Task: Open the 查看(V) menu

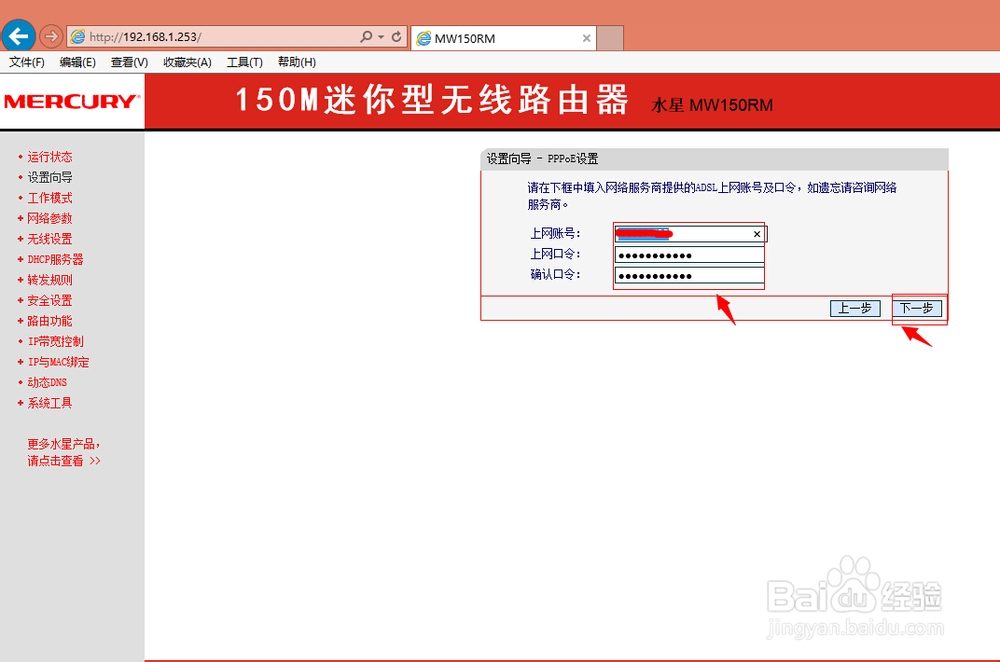Action: coord(129,62)
